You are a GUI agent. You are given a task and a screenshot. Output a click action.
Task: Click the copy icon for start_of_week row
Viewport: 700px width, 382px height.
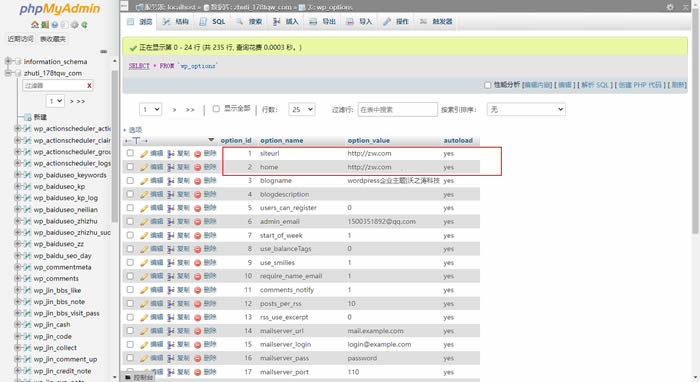(x=171, y=235)
